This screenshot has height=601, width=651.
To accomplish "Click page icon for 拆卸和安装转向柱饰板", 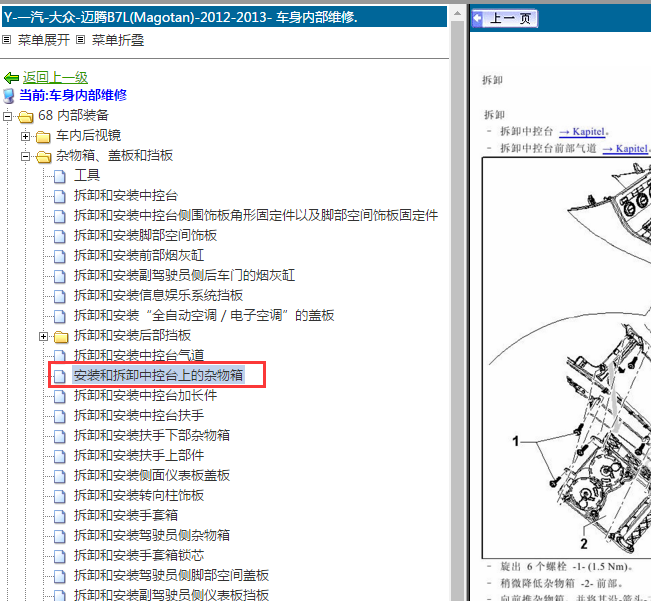I will point(60,496).
